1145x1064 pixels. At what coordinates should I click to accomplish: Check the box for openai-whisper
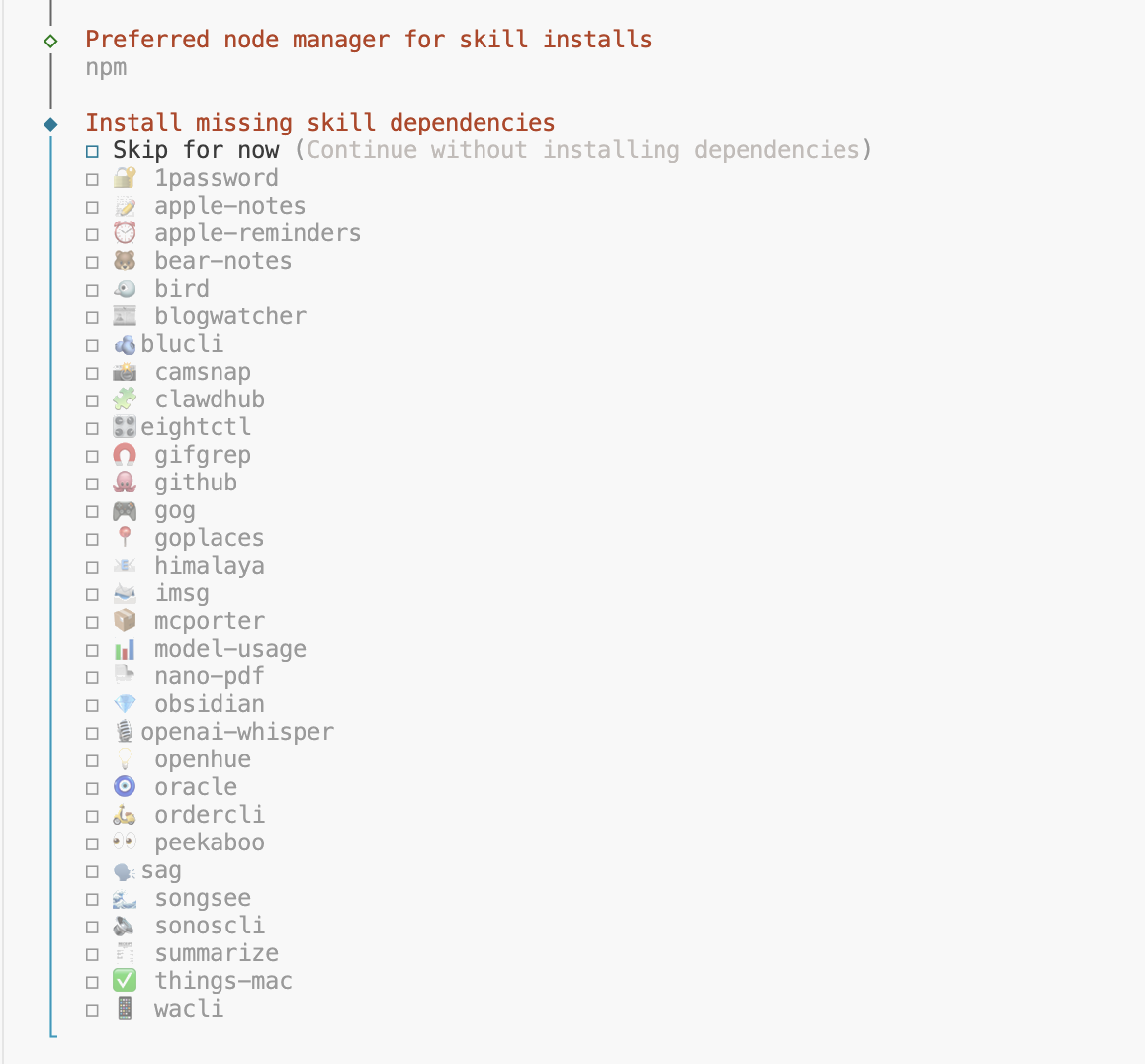point(92,733)
